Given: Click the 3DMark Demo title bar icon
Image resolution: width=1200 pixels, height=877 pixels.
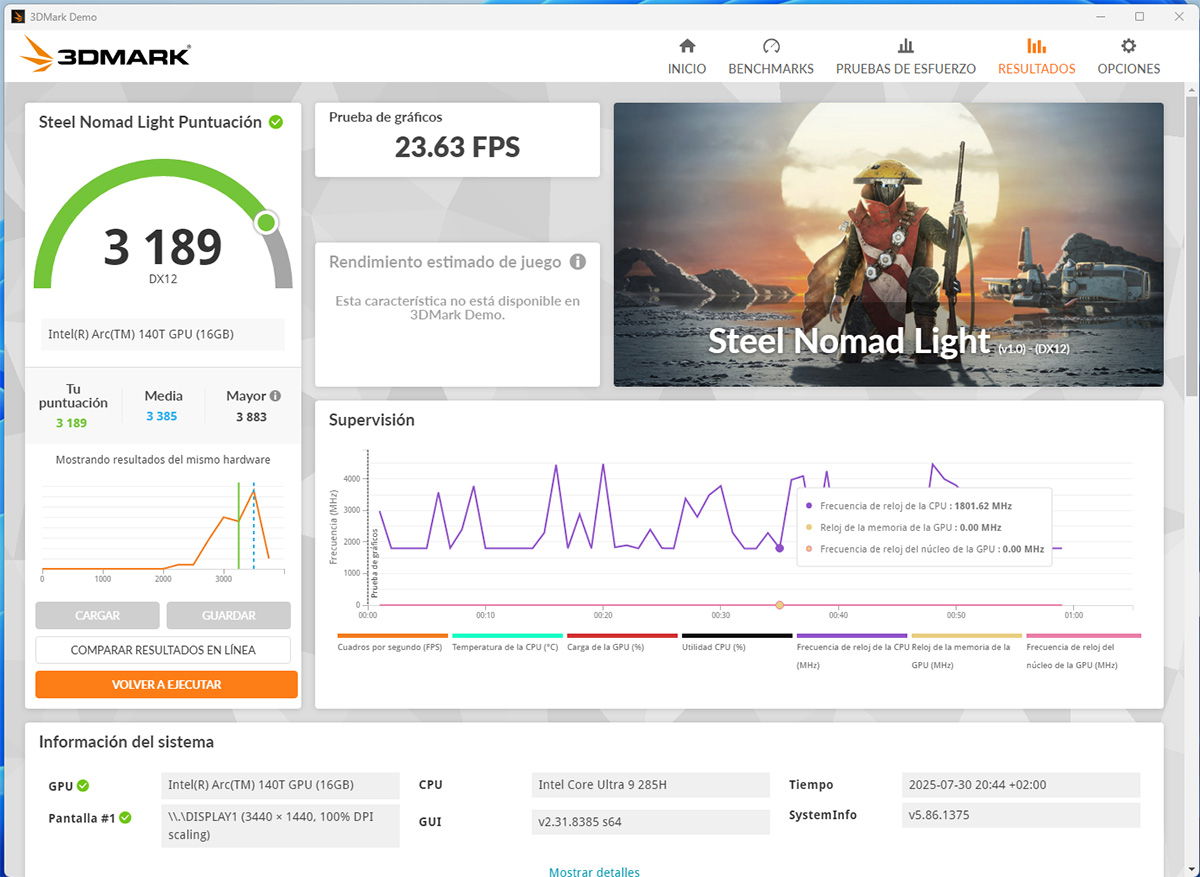Looking at the screenshot, I should pos(17,17).
